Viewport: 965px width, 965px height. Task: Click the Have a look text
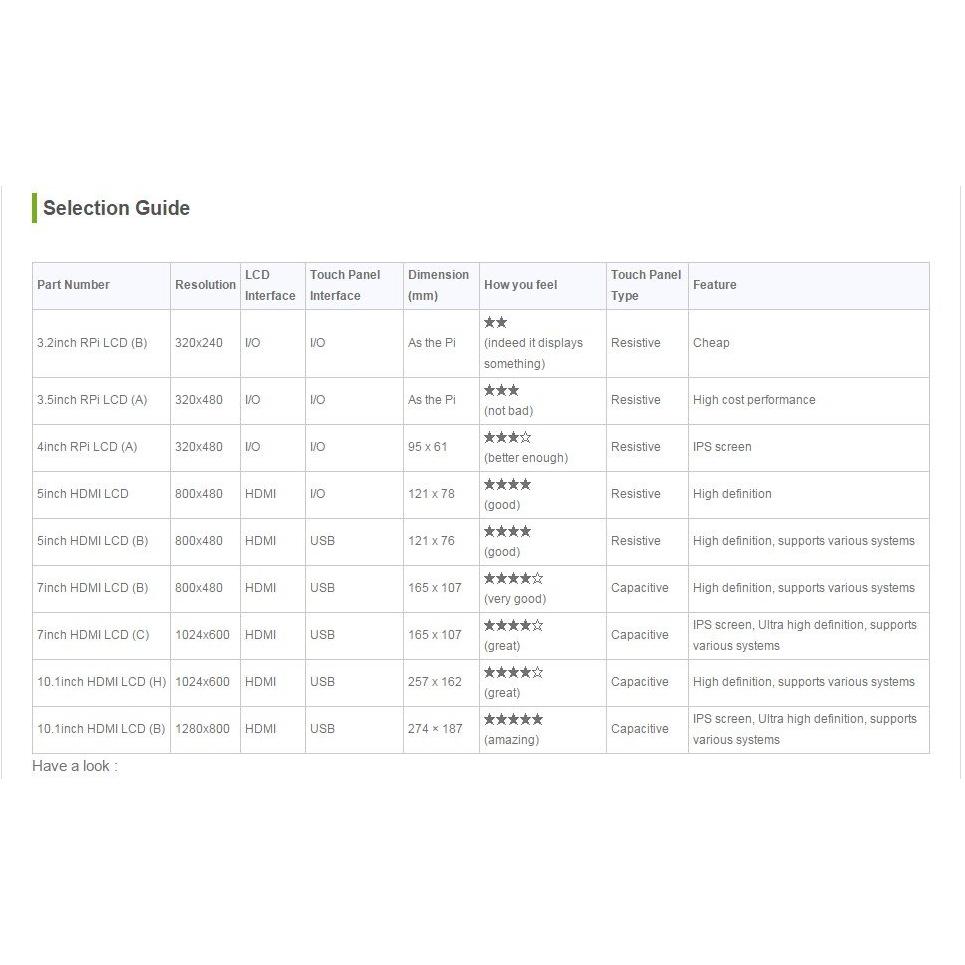tap(74, 766)
